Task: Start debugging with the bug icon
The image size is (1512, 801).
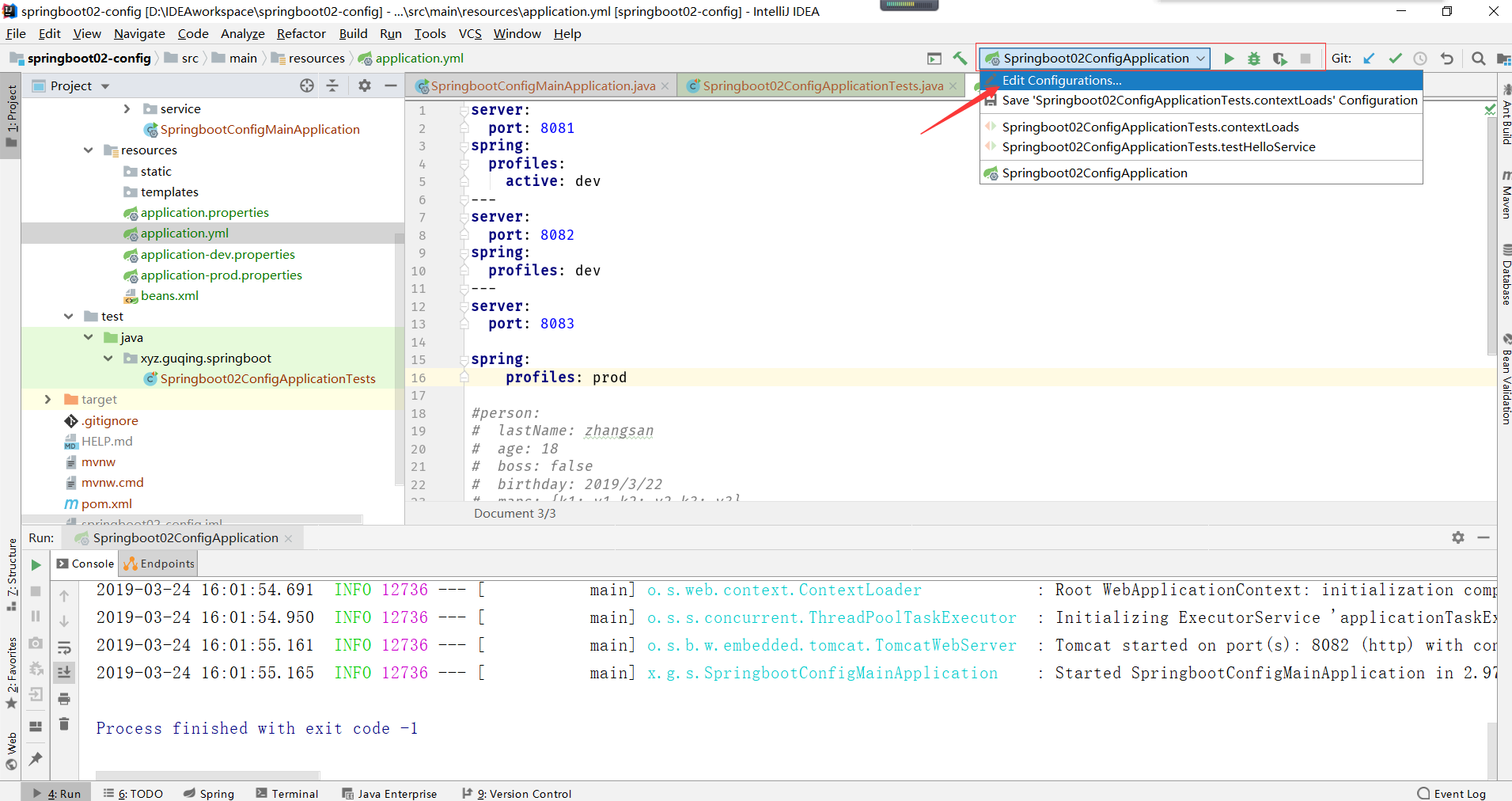Action: pos(1254,59)
